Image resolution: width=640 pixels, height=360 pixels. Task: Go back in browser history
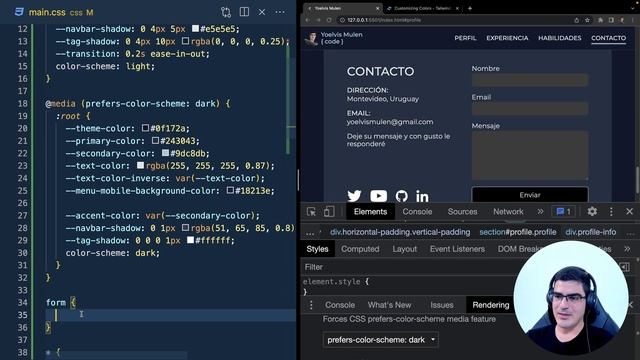[x=308, y=20]
